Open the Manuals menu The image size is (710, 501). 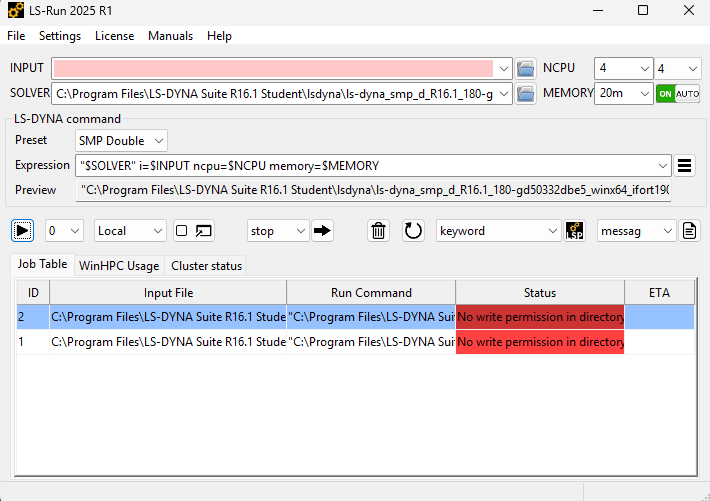click(170, 36)
